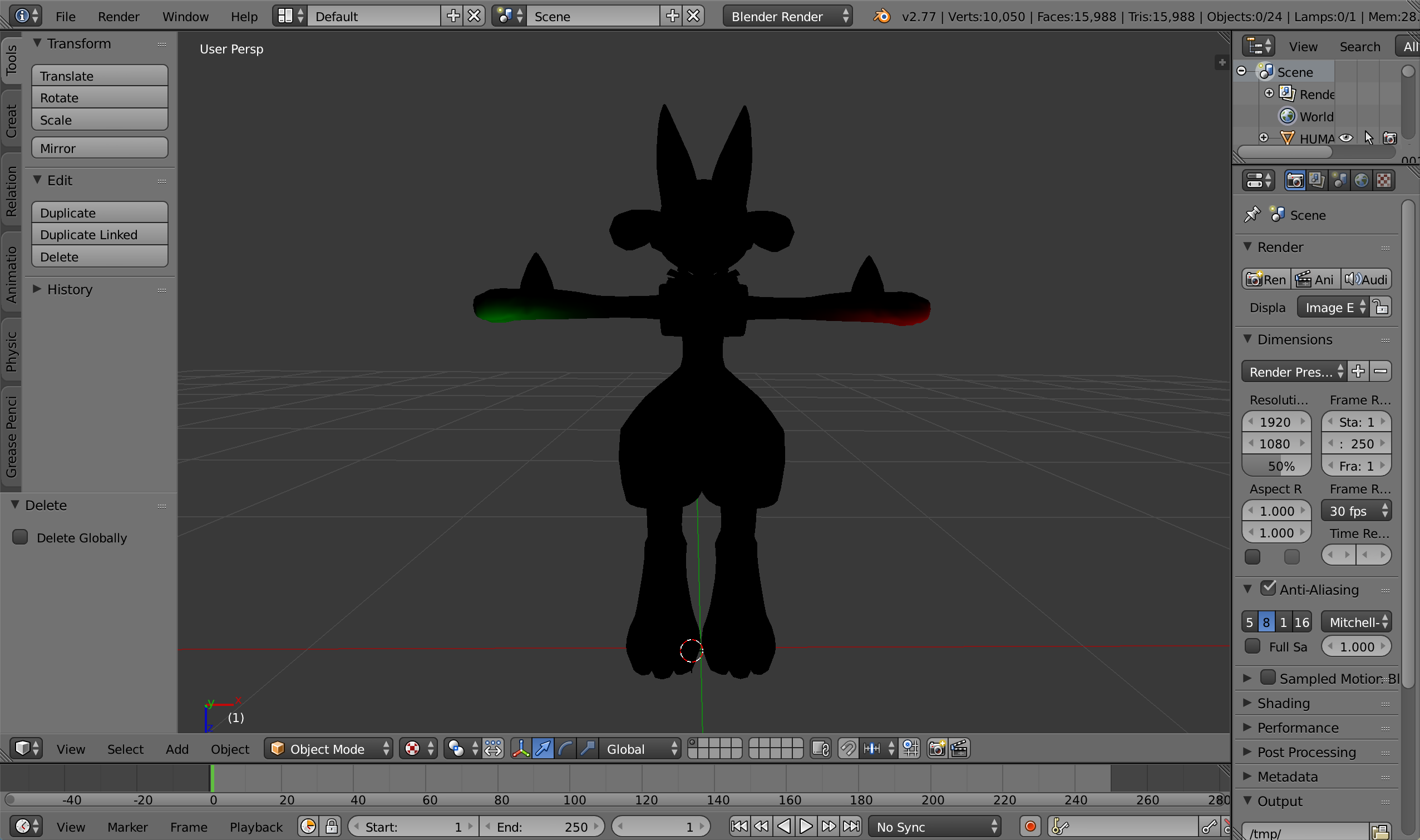Screen dimensions: 1420x840
Task: Open the 30 fps frame rate dropdown
Action: click(1357, 511)
